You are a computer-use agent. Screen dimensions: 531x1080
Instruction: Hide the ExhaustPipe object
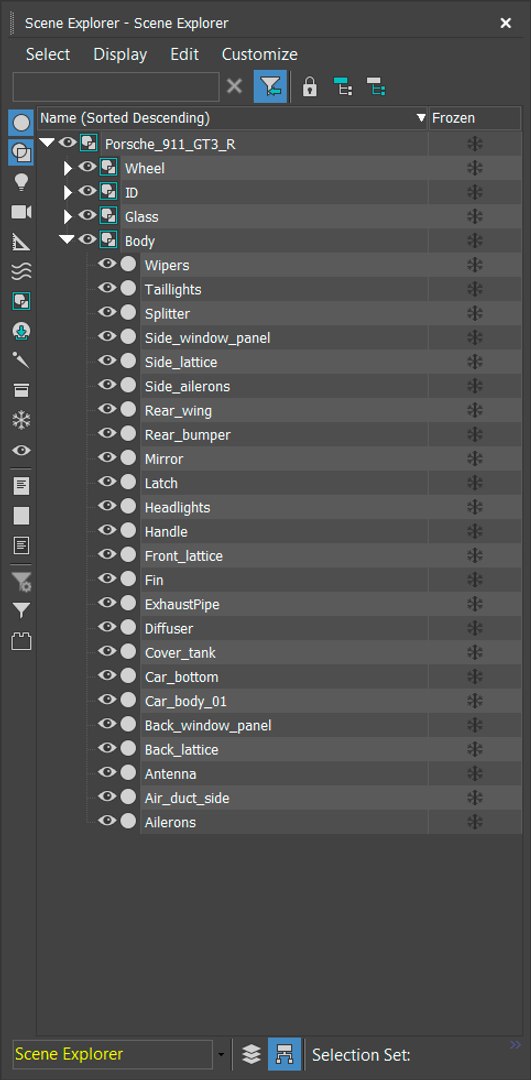coord(106,603)
